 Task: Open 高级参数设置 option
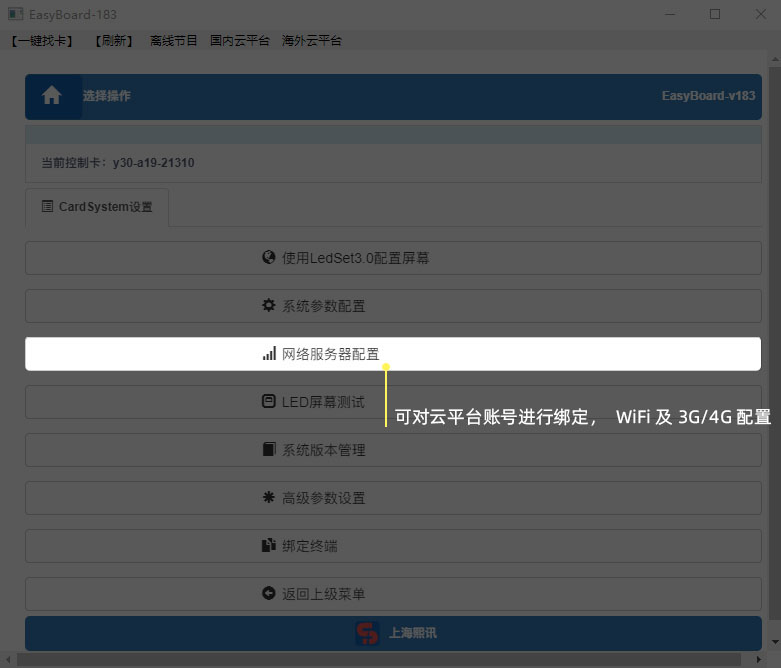click(393, 498)
